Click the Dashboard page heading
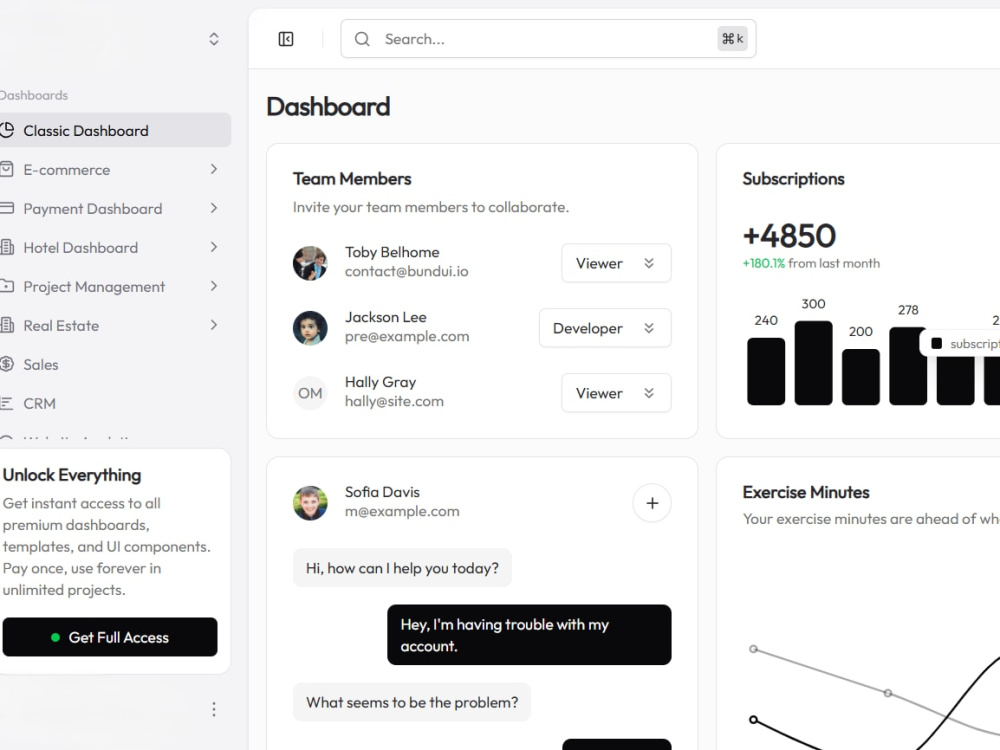Screen dimensions: 1000x750 point(328,107)
